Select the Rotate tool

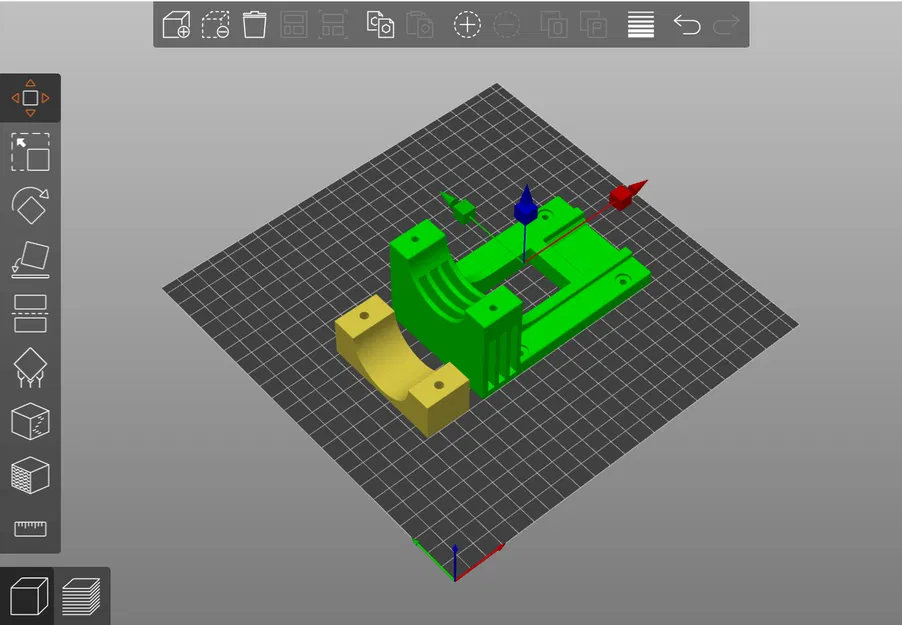(30, 205)
